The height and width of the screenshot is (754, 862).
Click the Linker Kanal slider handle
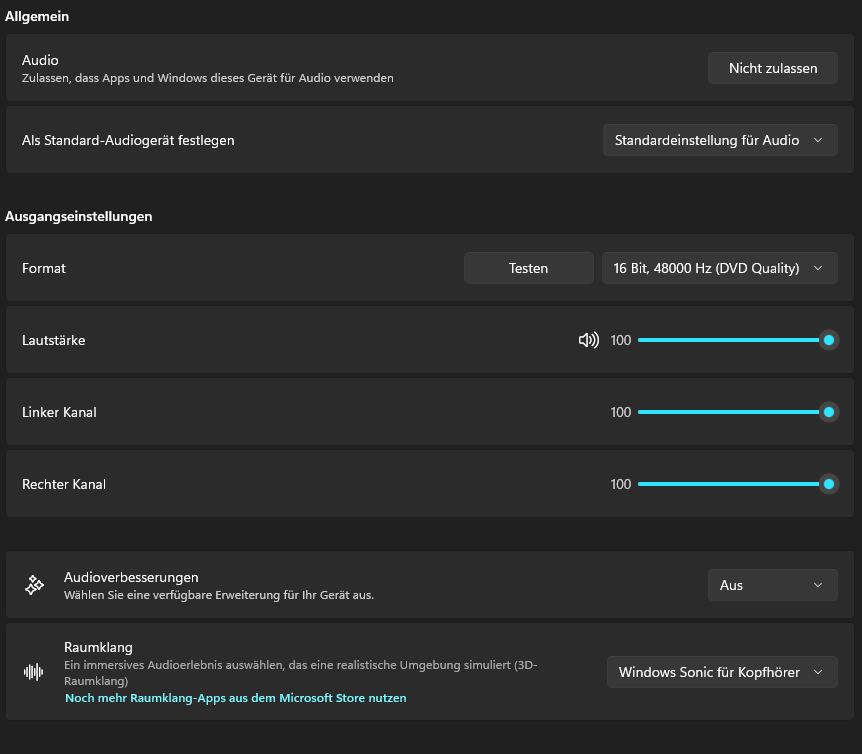point(829,412)
